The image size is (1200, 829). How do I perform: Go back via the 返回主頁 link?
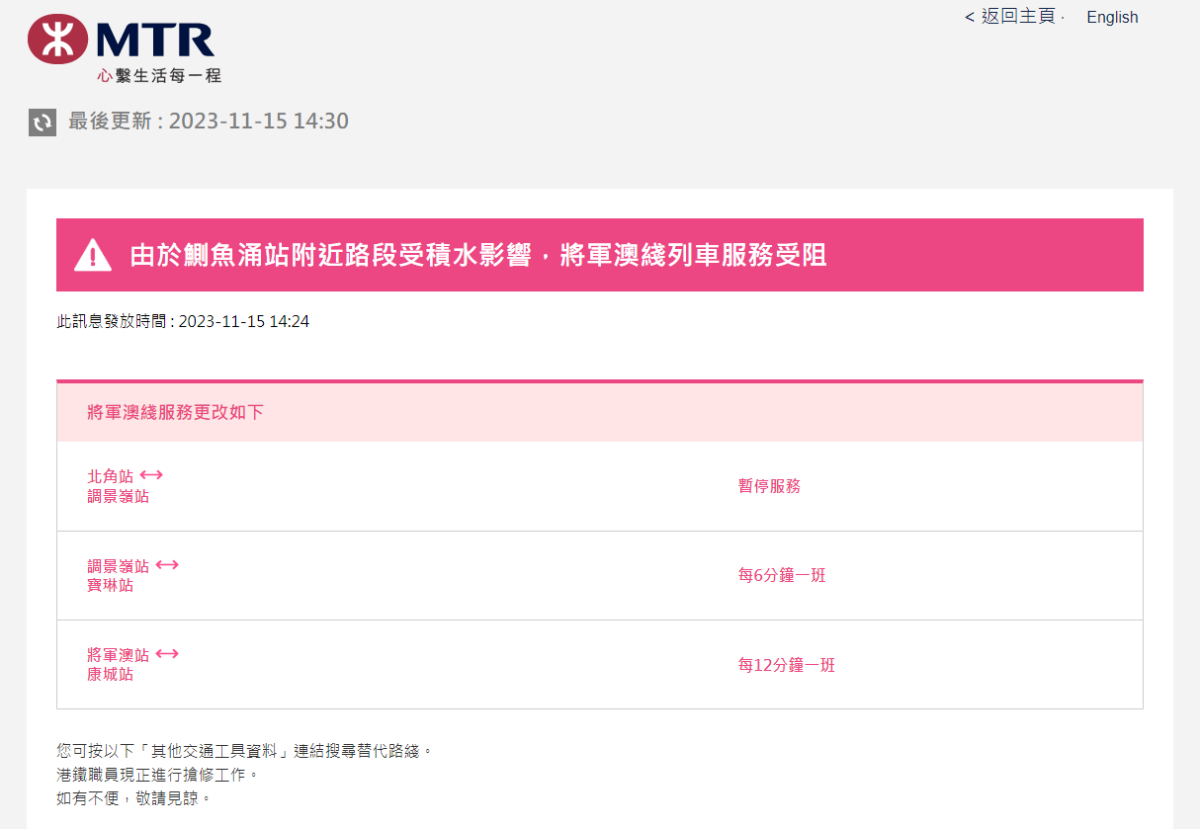(1010, 17)
